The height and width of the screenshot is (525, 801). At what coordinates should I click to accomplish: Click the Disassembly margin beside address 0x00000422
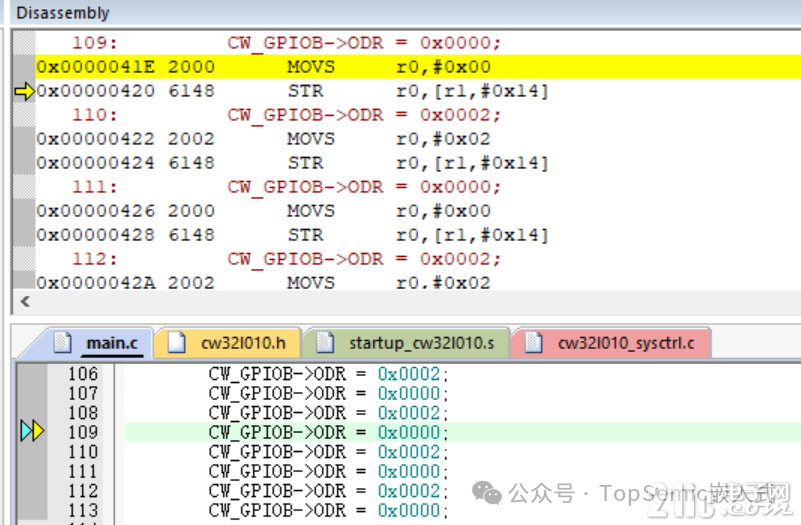coord(24,139)
